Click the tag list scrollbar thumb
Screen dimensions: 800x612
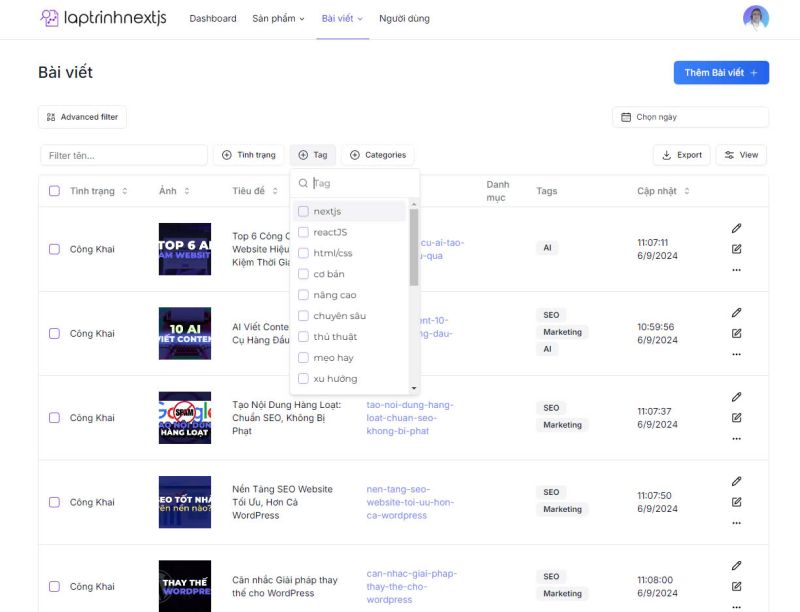click(x=414, y=245)
